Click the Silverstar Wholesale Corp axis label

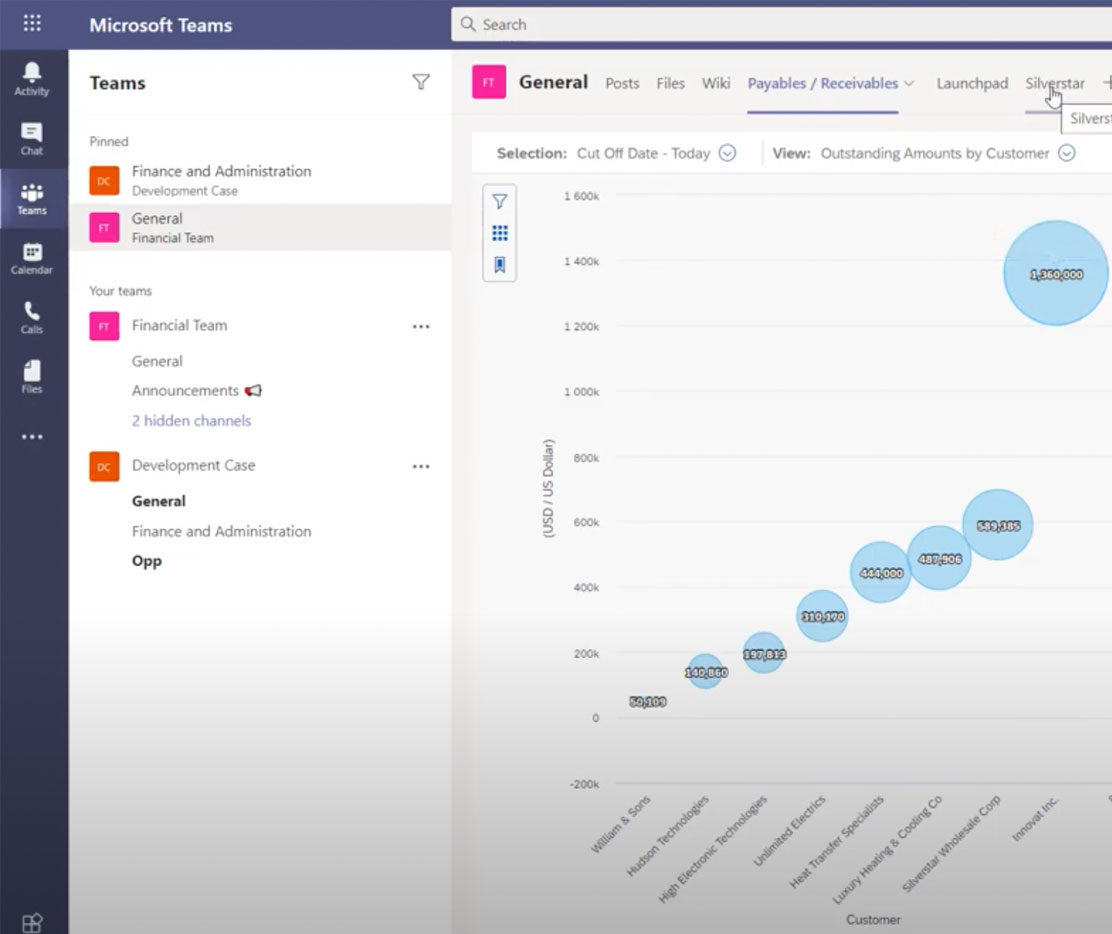[x=951, y=843]
